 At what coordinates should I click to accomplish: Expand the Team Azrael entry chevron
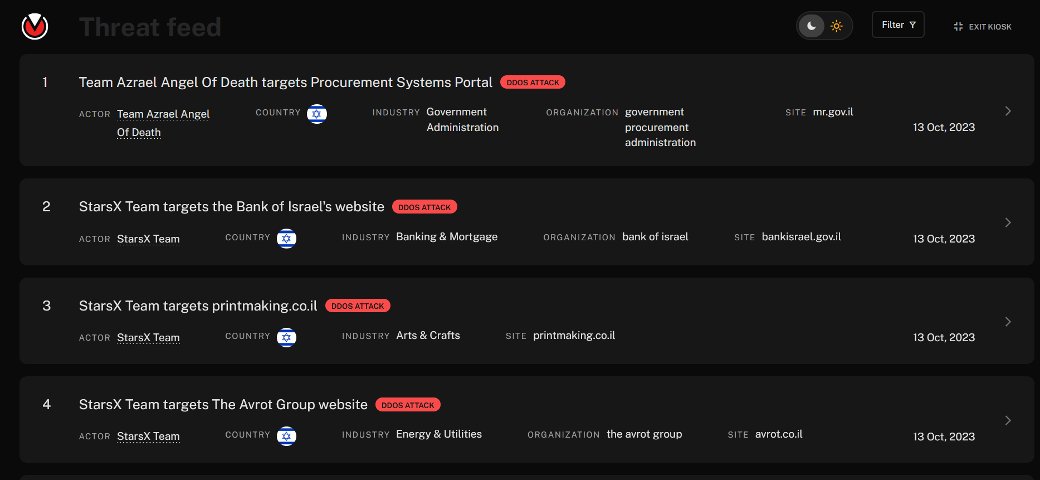pyautogui.click(x=1008, y=111)
